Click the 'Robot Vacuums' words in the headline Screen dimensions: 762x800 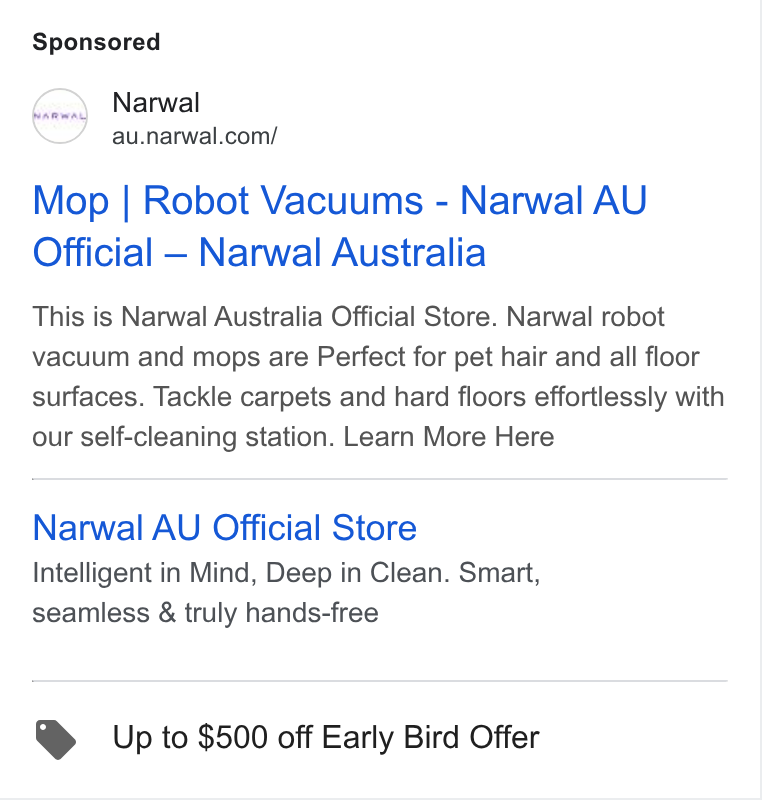click(283, 200)
